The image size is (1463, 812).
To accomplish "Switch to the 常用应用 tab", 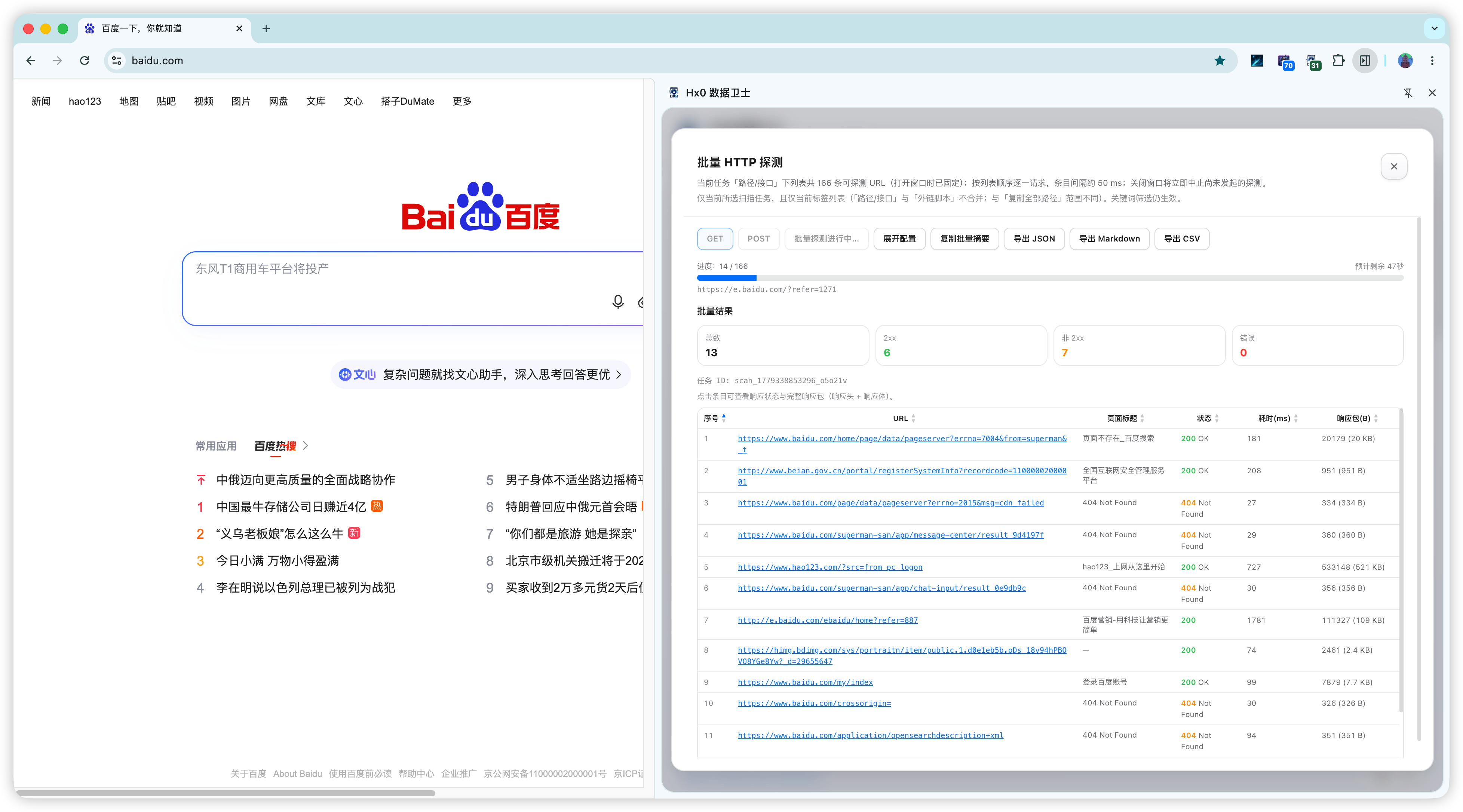I will pyautogui.click(x=216, y=446).
